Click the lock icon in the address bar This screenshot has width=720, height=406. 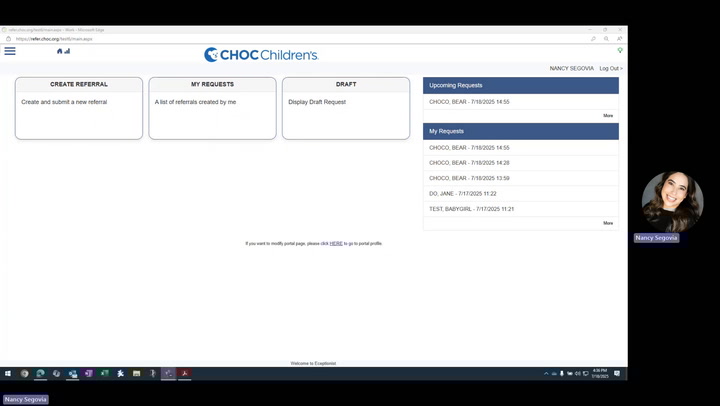8,39
